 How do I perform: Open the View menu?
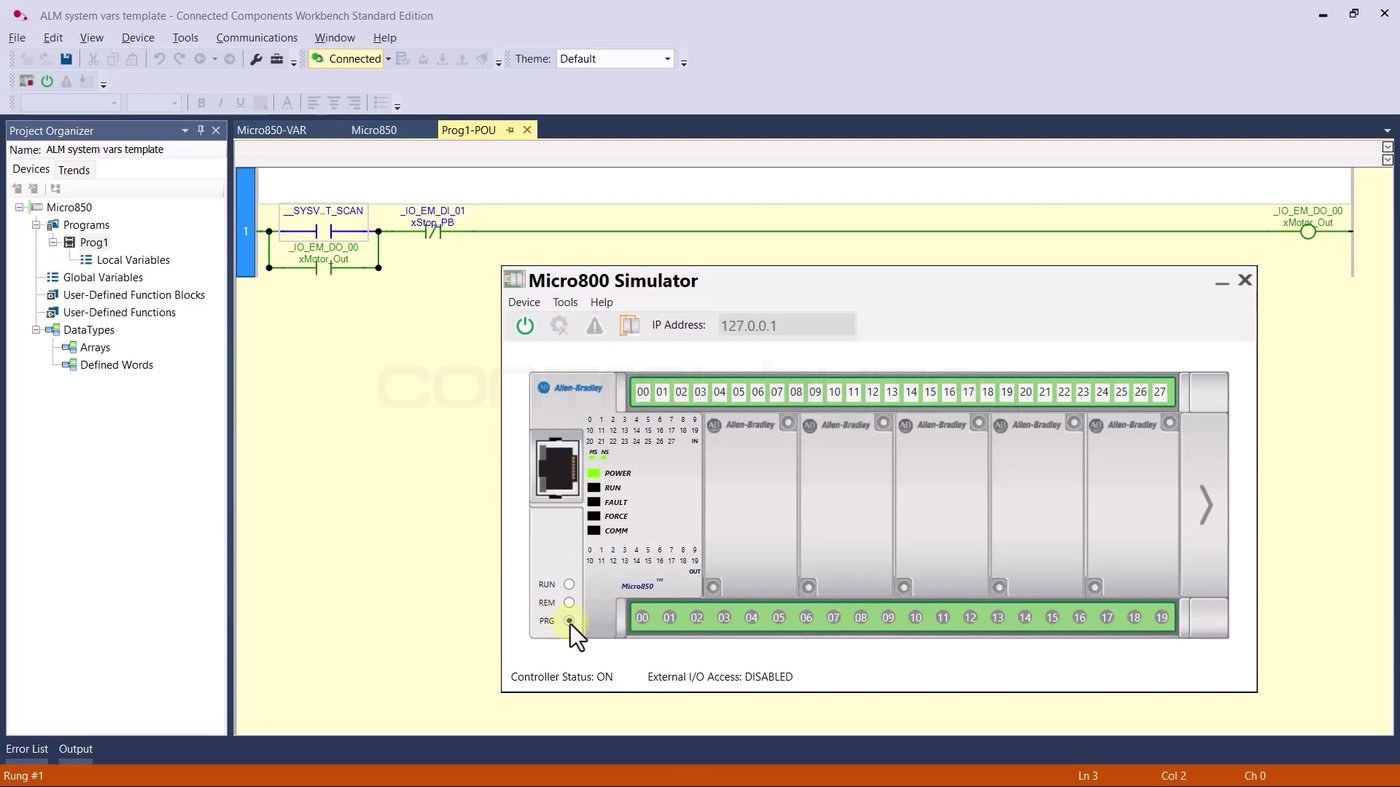pos(91,38)
